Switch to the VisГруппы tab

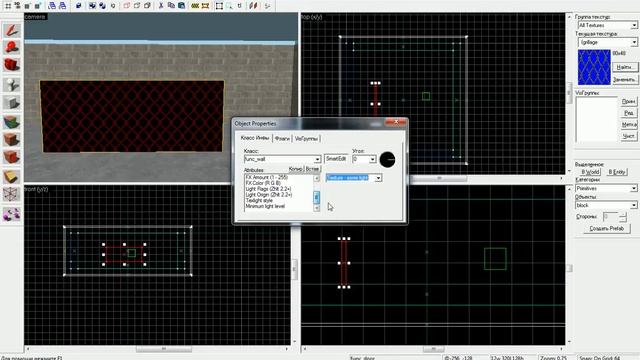307,139
